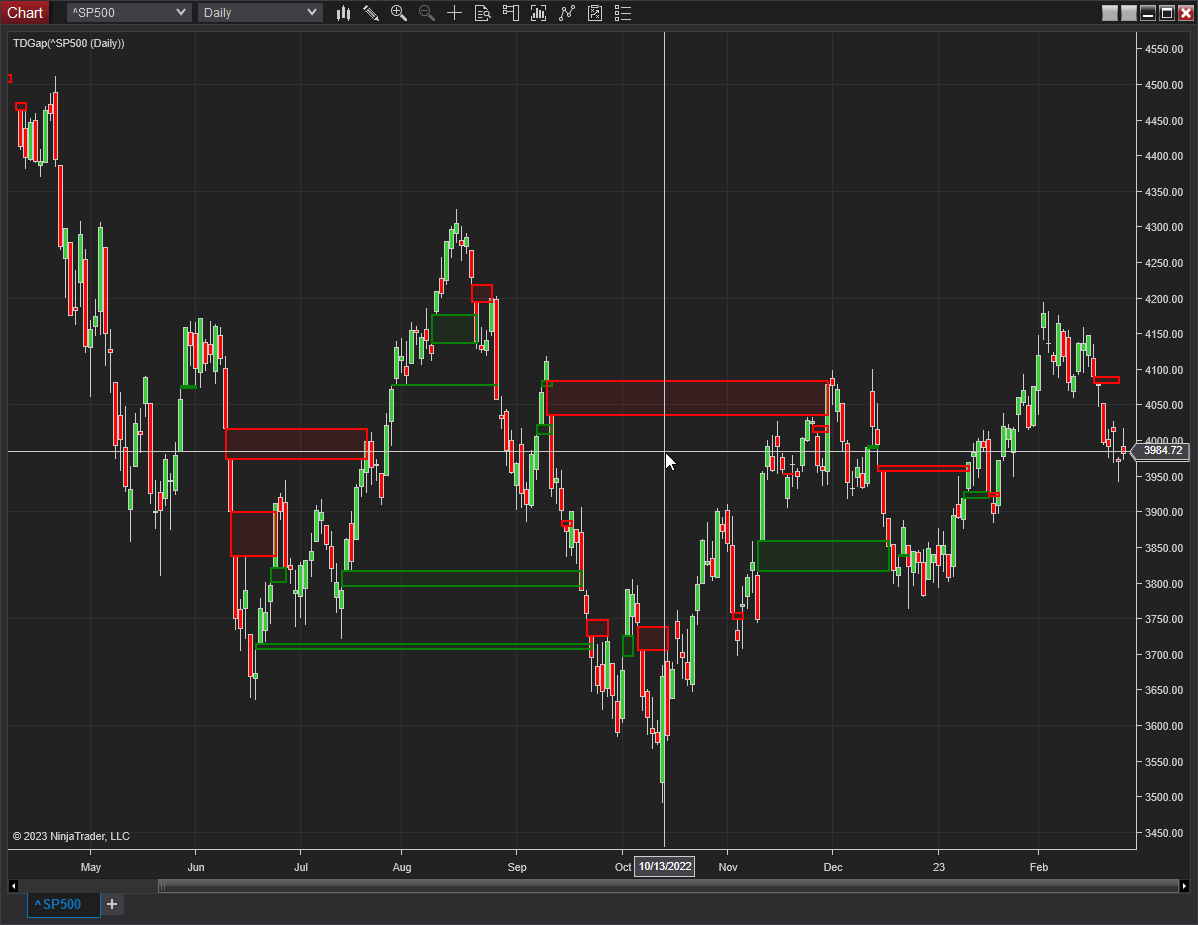Open the Chart Trader panel icon
This screenshot has height=925, width=1198.
pyautogui.click(x=510, y=13)
